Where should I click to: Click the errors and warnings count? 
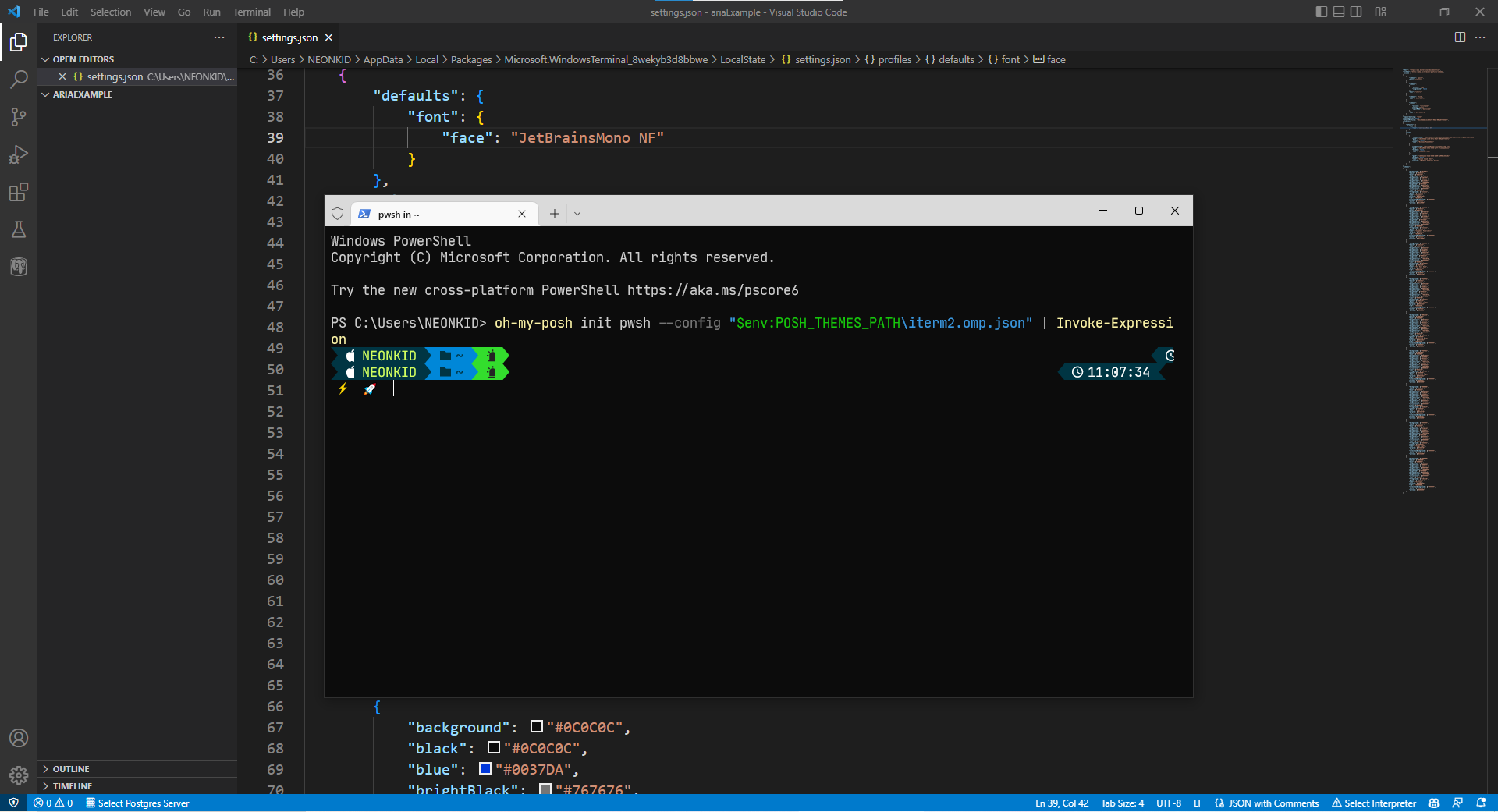53,803
